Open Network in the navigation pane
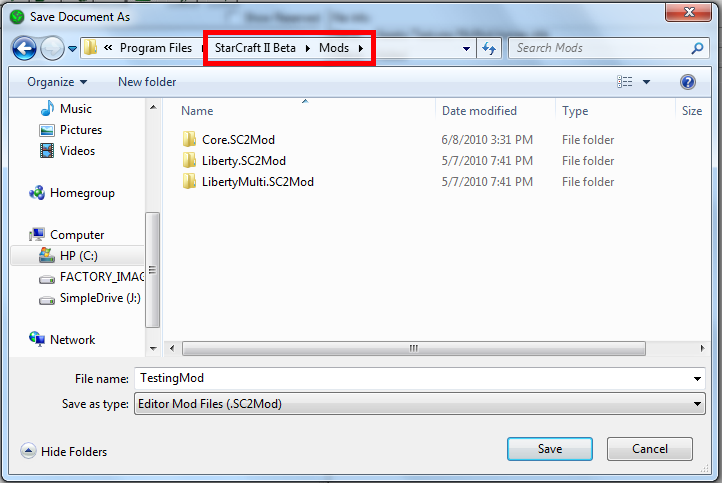Screen dimensions: 722x483 point(72,340)
